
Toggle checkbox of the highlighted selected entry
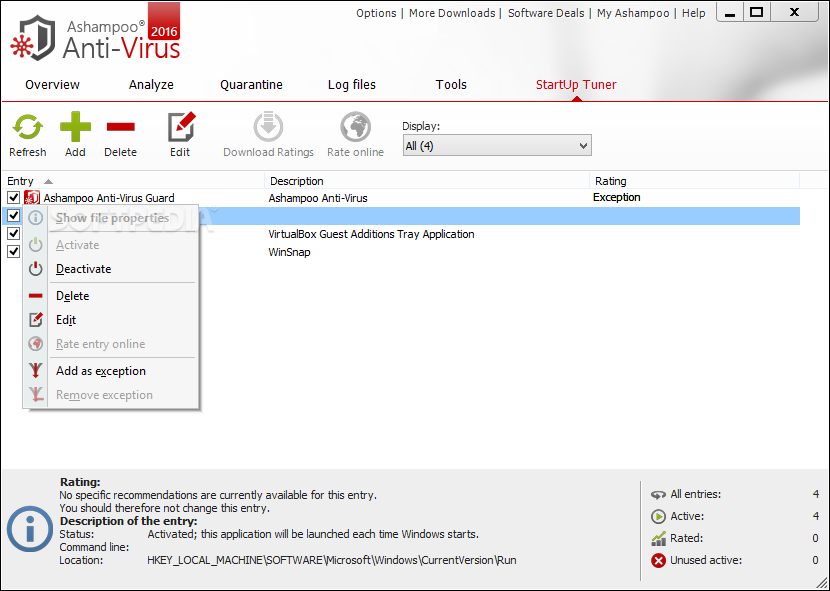13,216
